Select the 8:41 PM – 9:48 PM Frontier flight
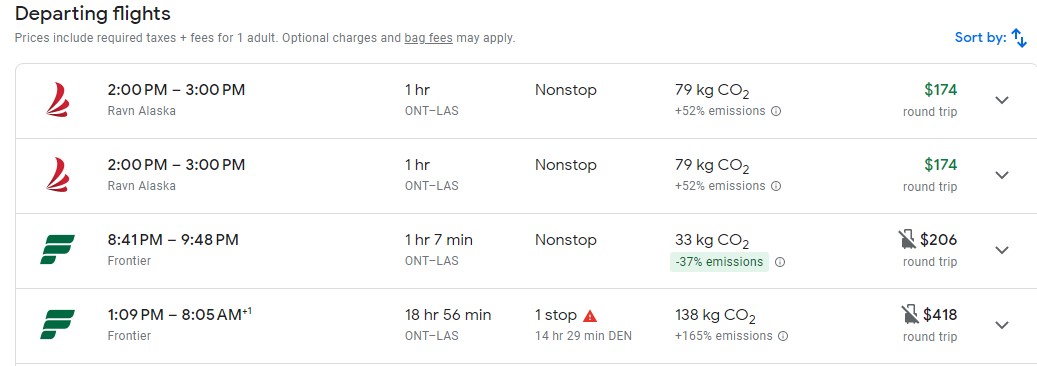The height and width of the screenshot is (366, 1037). (x=526, y=251)
